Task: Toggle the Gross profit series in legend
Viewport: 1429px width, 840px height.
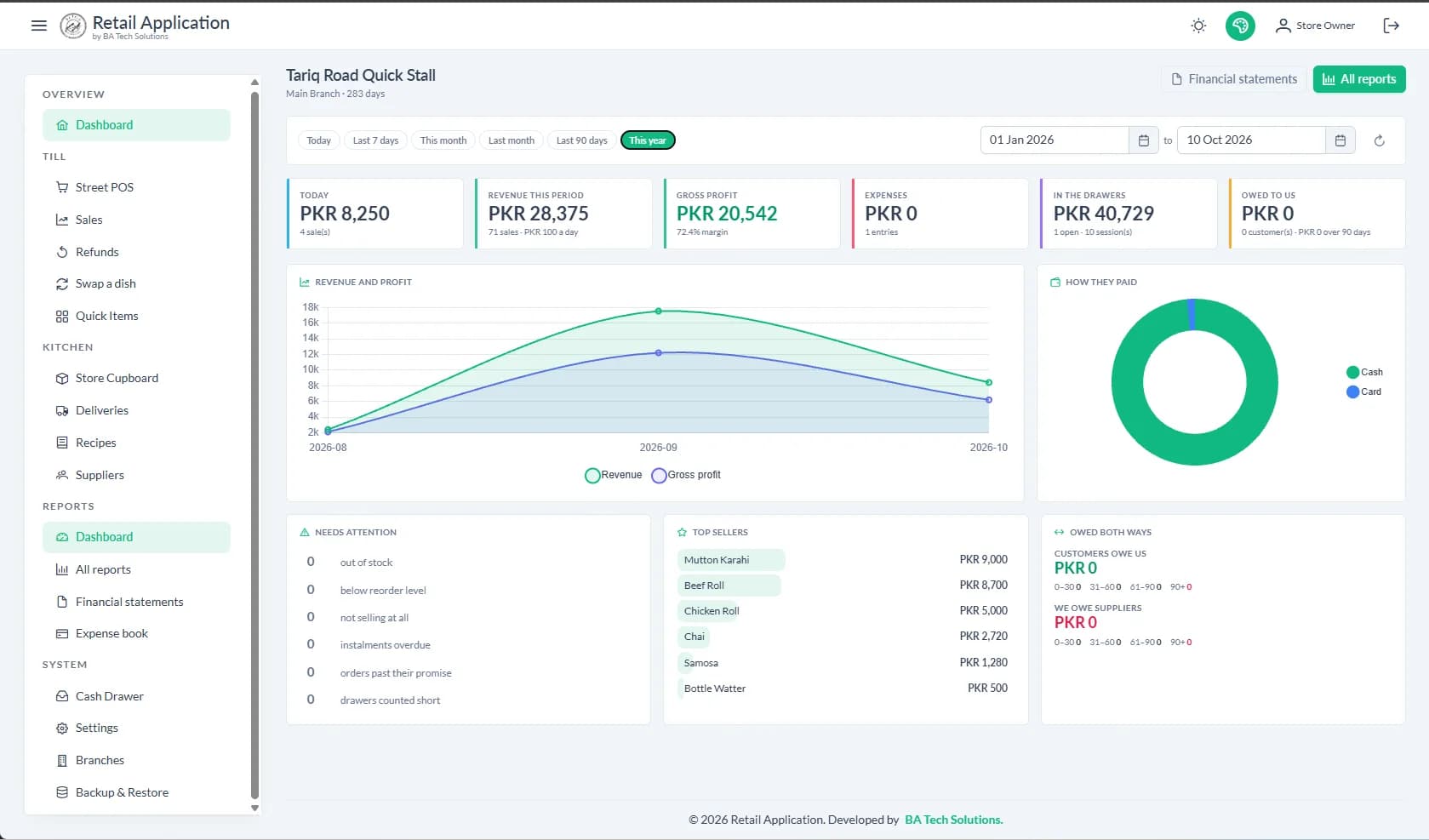Action: point(686,475)
